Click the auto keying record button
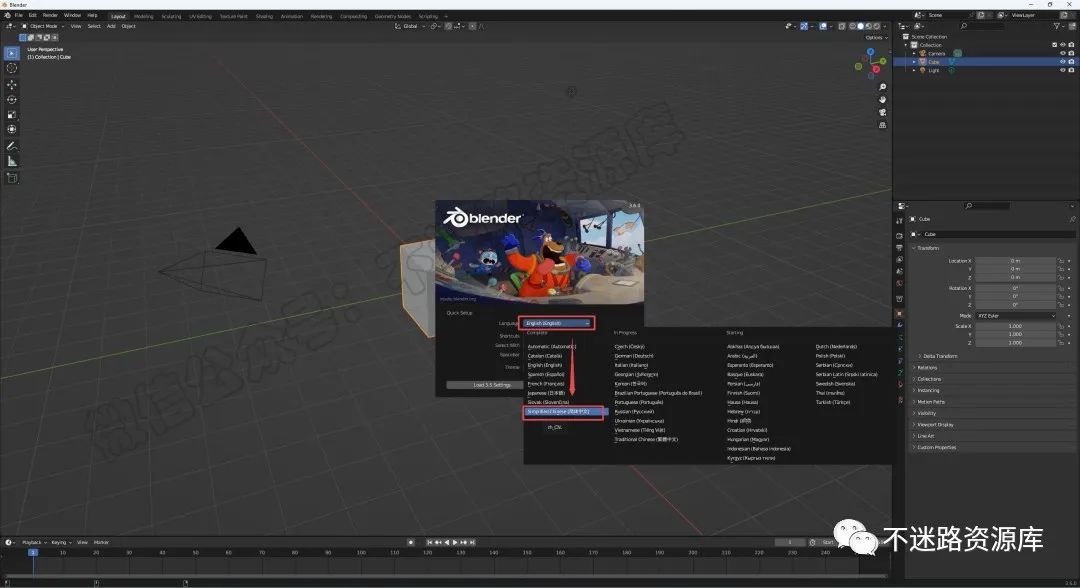This screenshot has height=588, width=1080. tap(411, 543)
